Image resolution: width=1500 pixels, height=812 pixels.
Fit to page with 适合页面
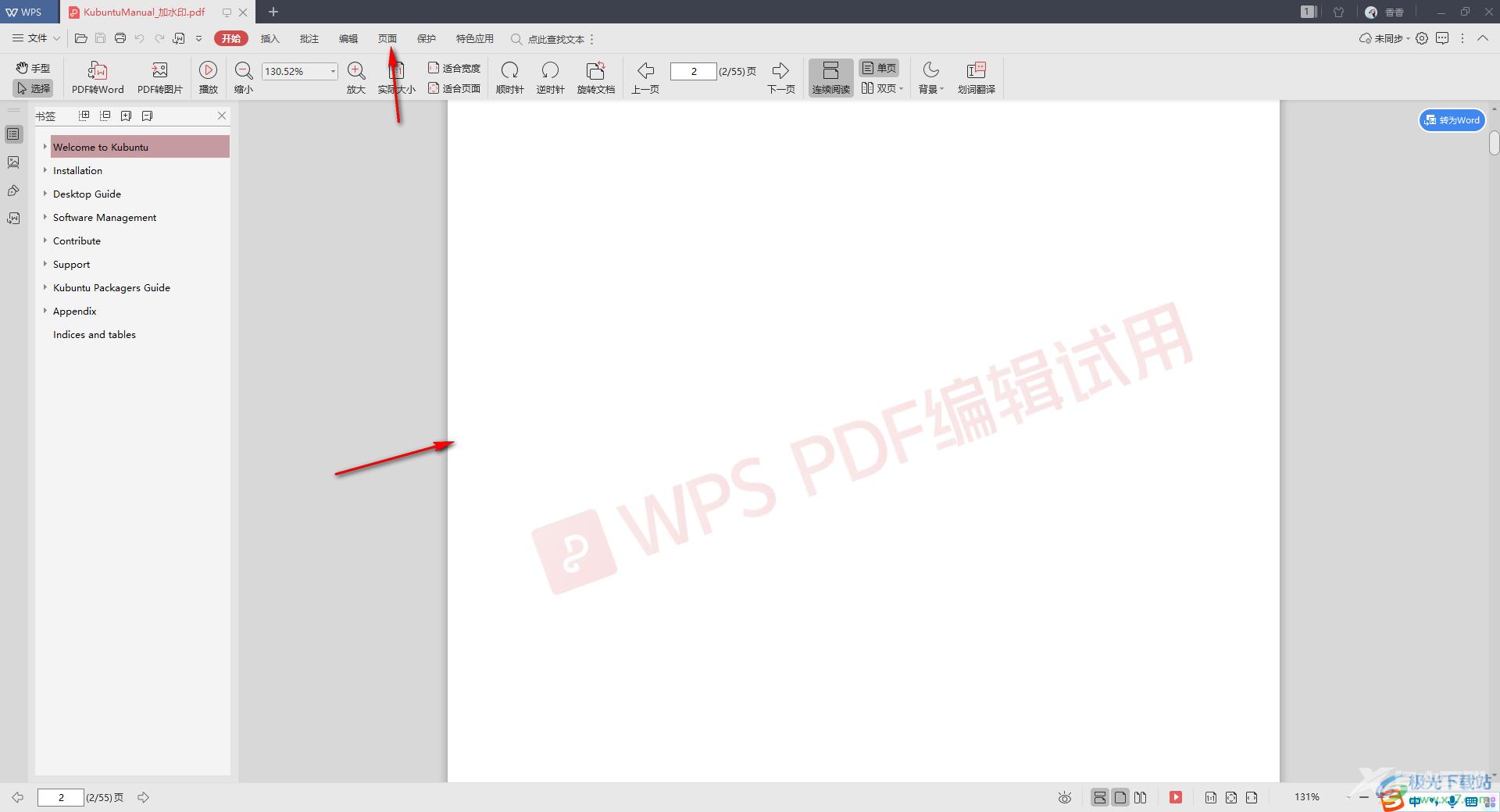pos(454,88)
